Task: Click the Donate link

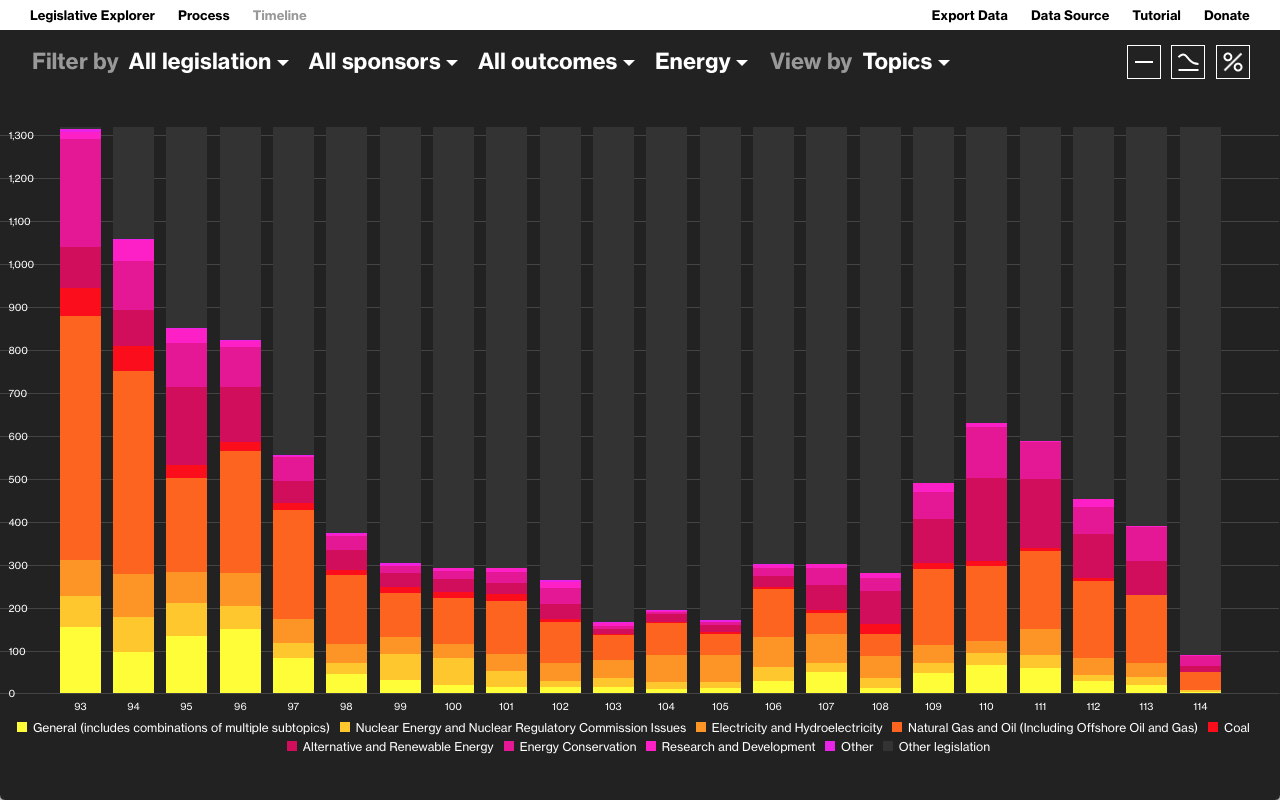Action: click(1226, 15)
